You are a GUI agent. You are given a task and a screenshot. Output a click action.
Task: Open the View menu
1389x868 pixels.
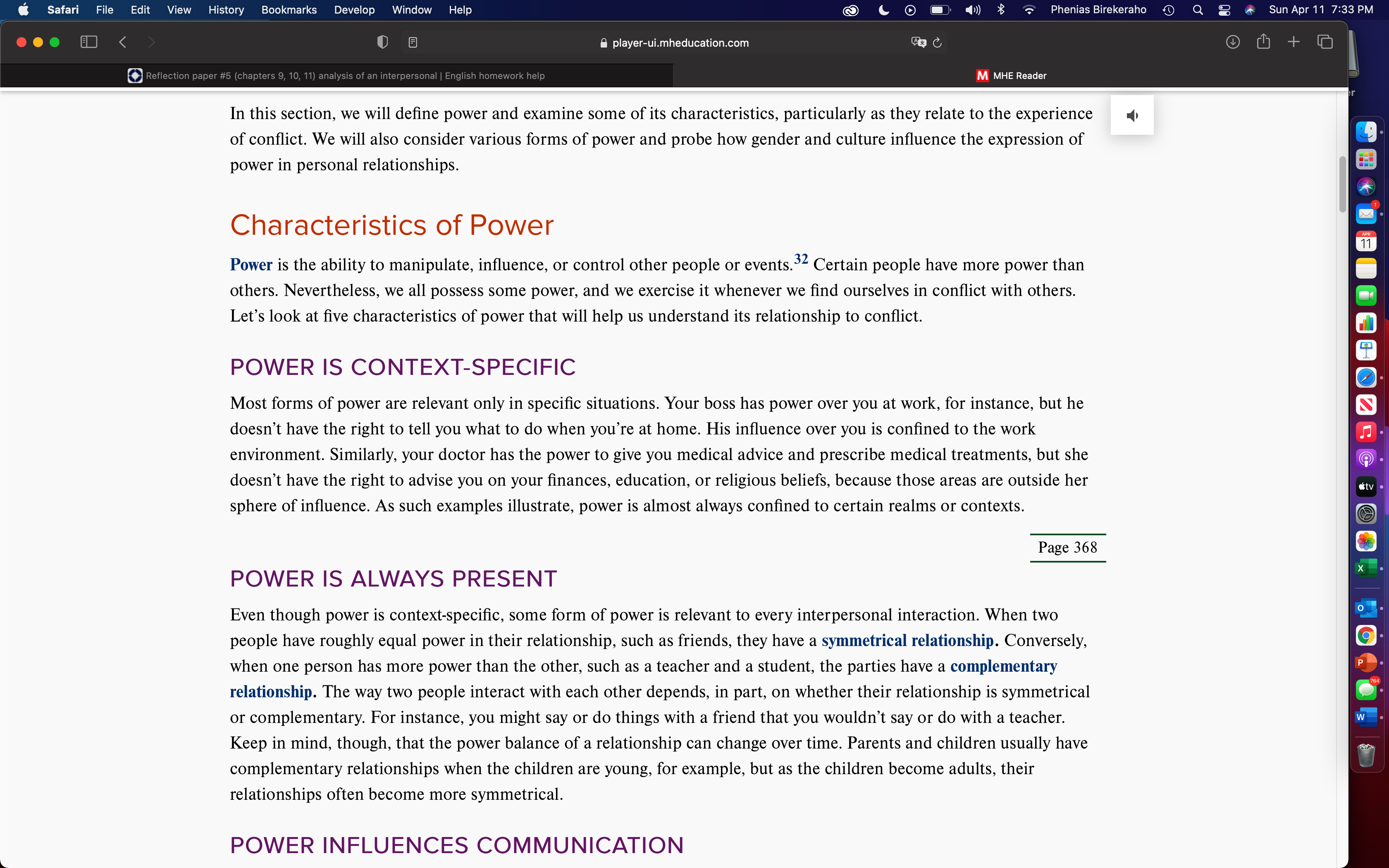(x=179, y=10)
